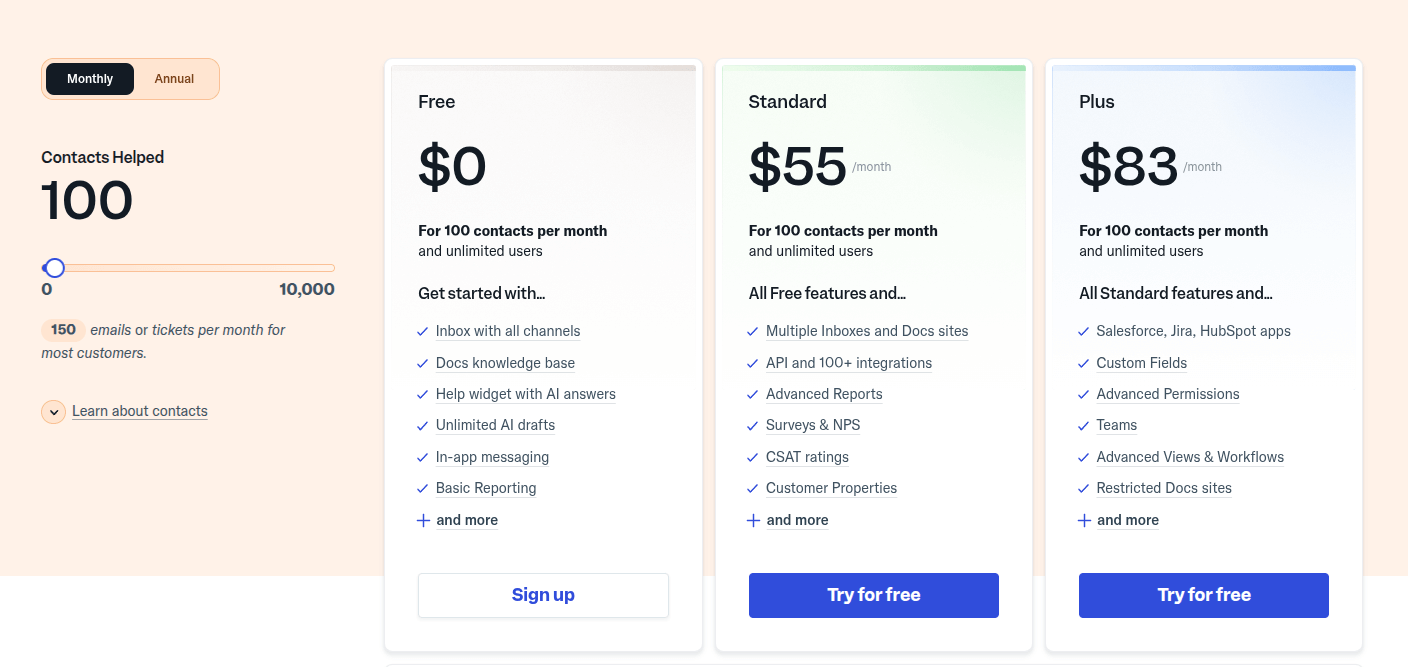
Task: Click the Salesforce, Jira, HubSpot apps feature
Action: [1193, 331]
